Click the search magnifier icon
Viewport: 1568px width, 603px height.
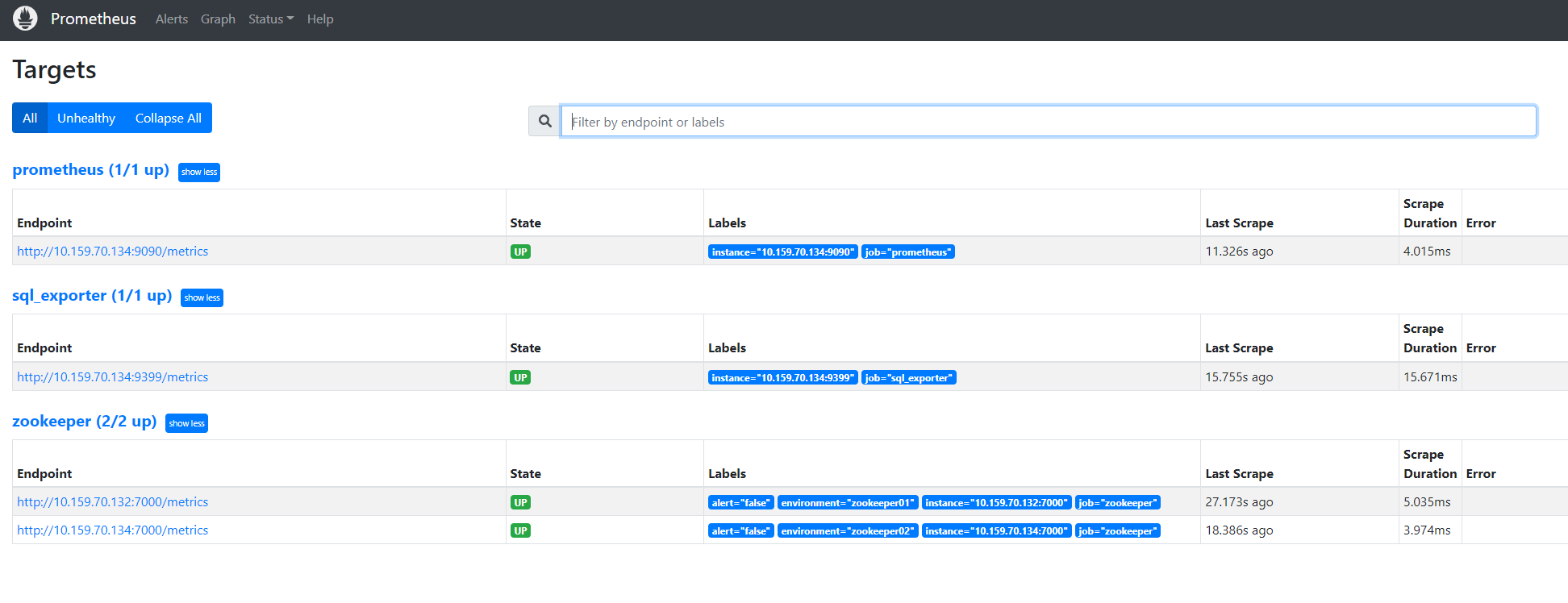pos(545,121)
